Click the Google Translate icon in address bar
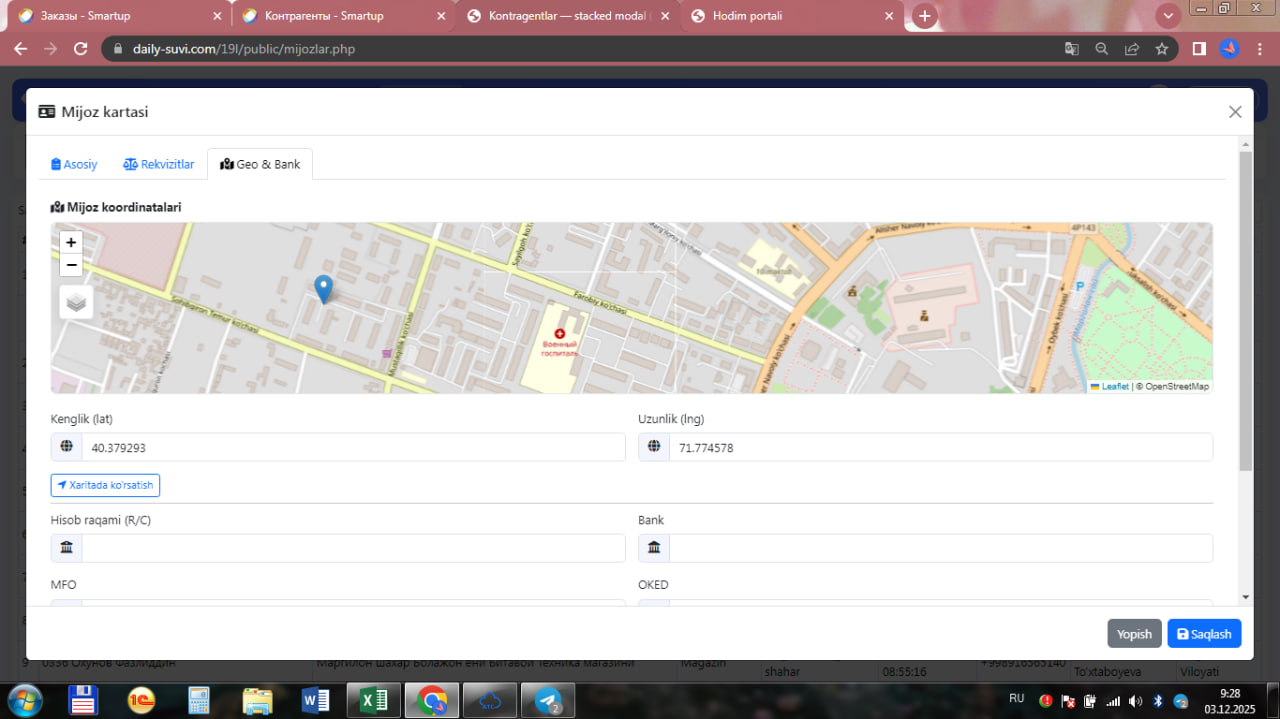Viewport: 1280px width, 719px height. 1071,48
